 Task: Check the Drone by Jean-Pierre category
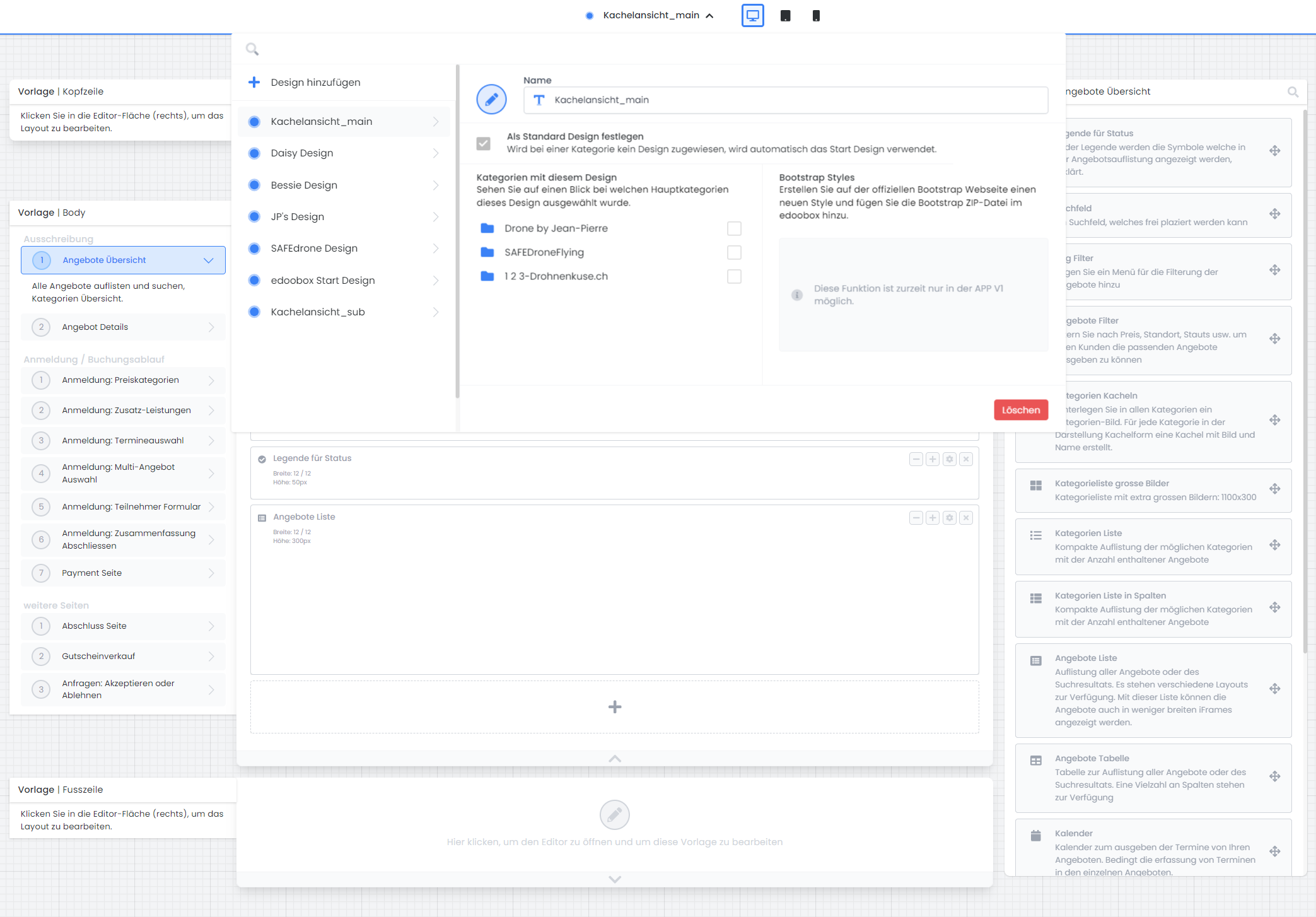pos(734,228)
